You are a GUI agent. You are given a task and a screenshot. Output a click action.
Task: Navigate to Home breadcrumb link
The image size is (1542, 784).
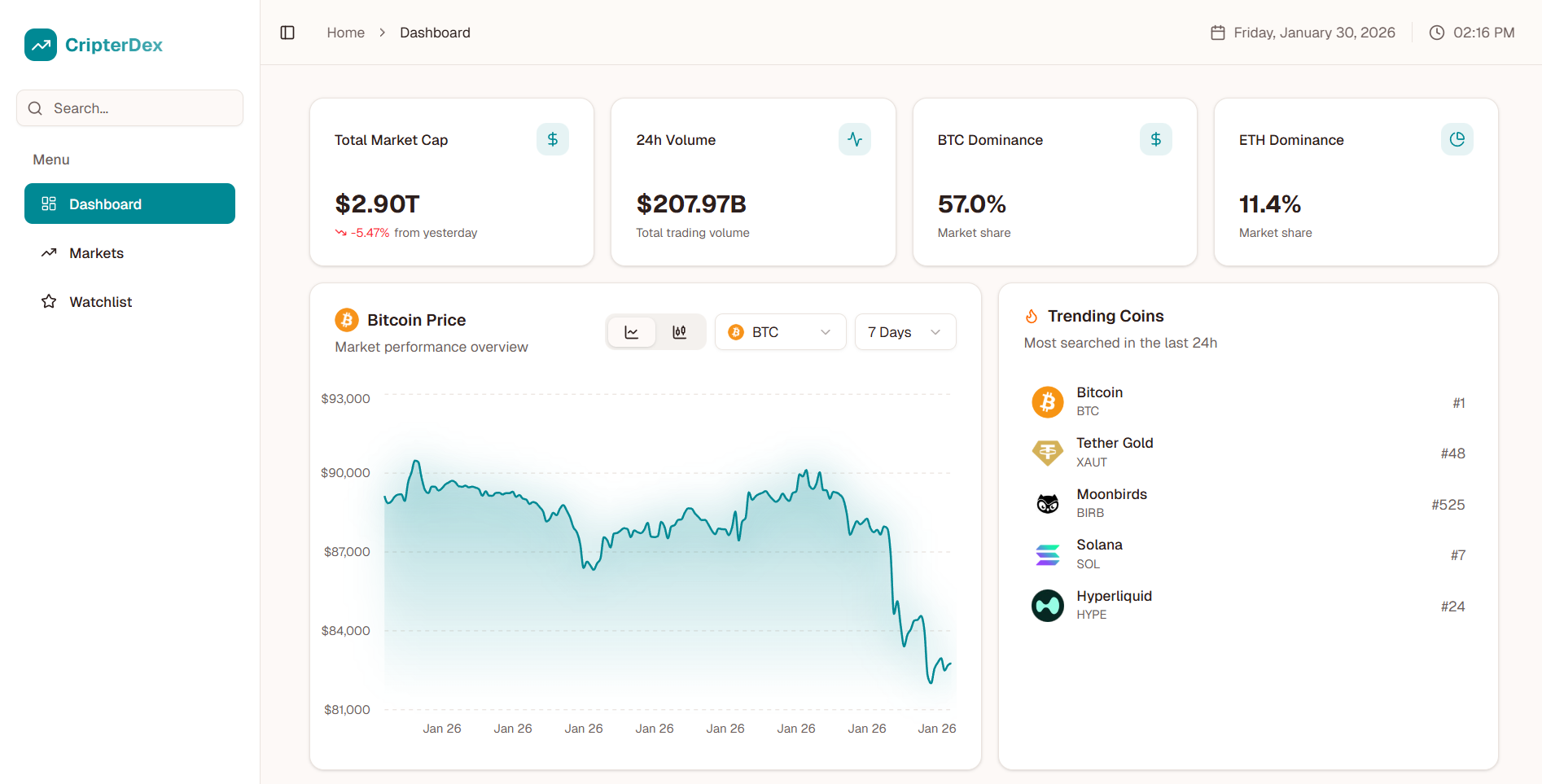[x=345, y=33]
